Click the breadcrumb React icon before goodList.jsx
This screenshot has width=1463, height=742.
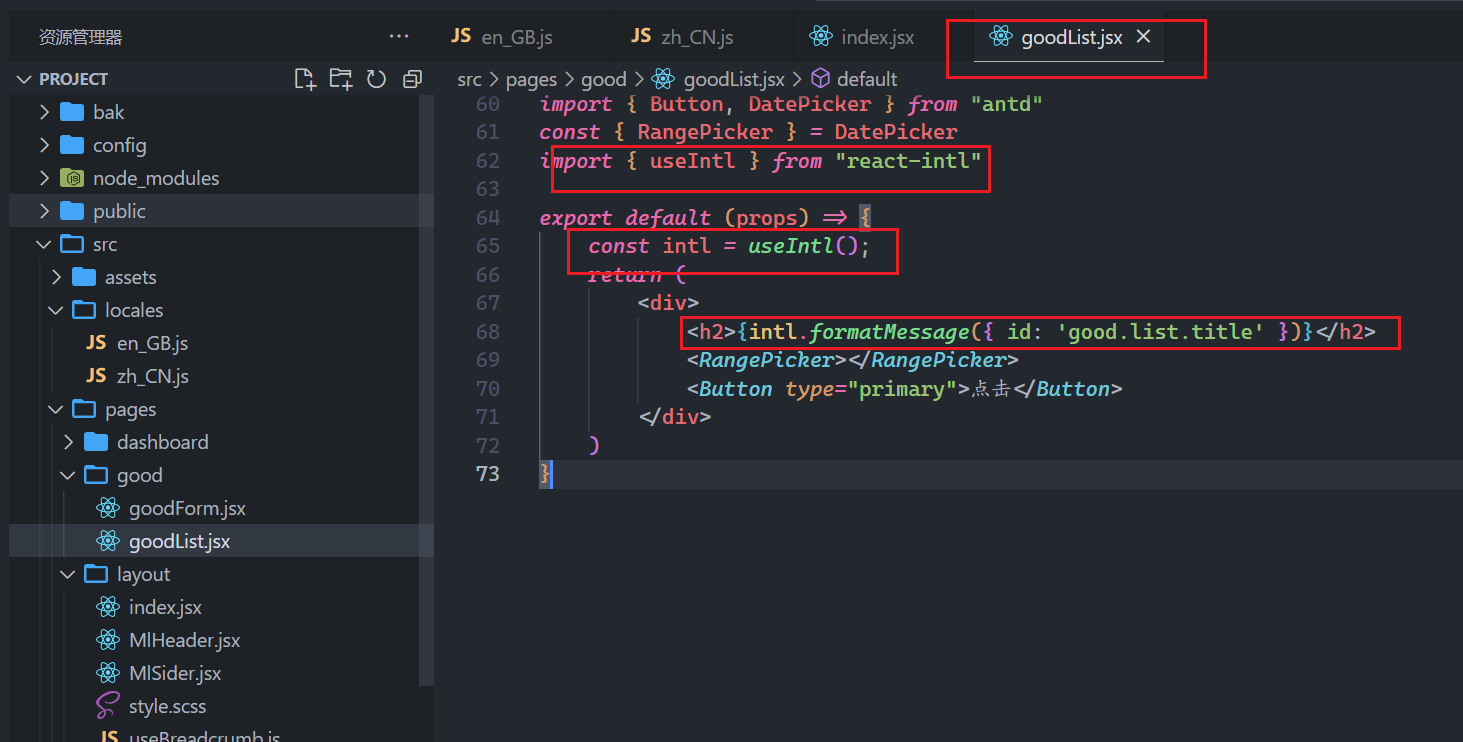point(662,79)
